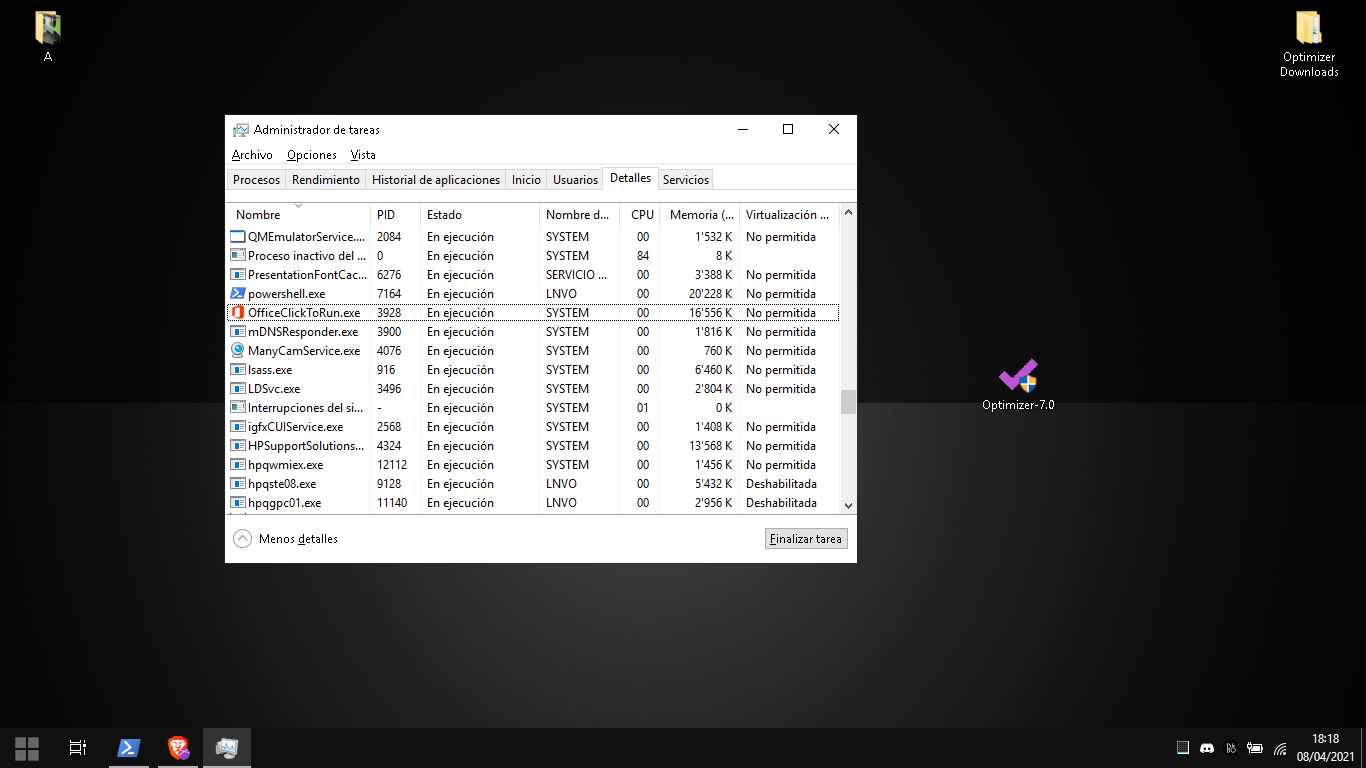Sort by the Virtualización column header
The height and width of the screenshot is (768, 1366).
tap(789, 215)
